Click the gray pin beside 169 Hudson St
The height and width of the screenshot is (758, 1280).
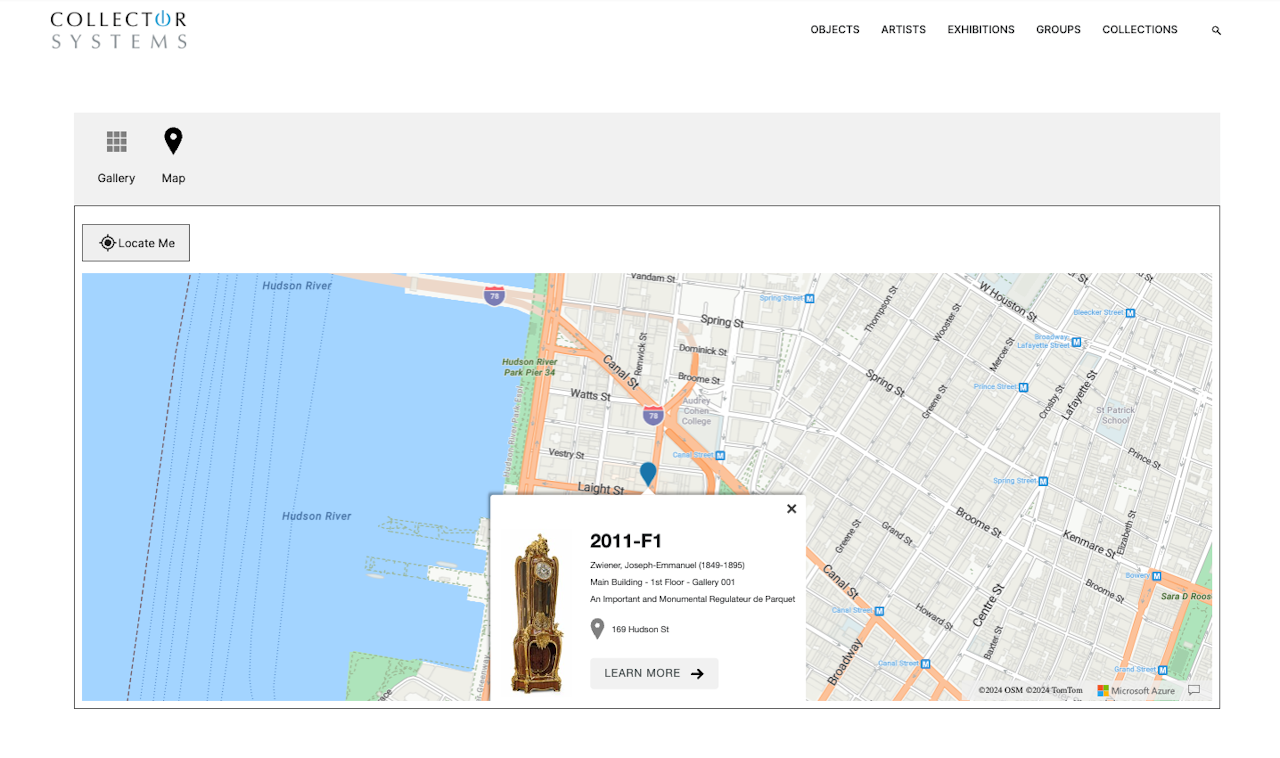(x=598, y=629)
